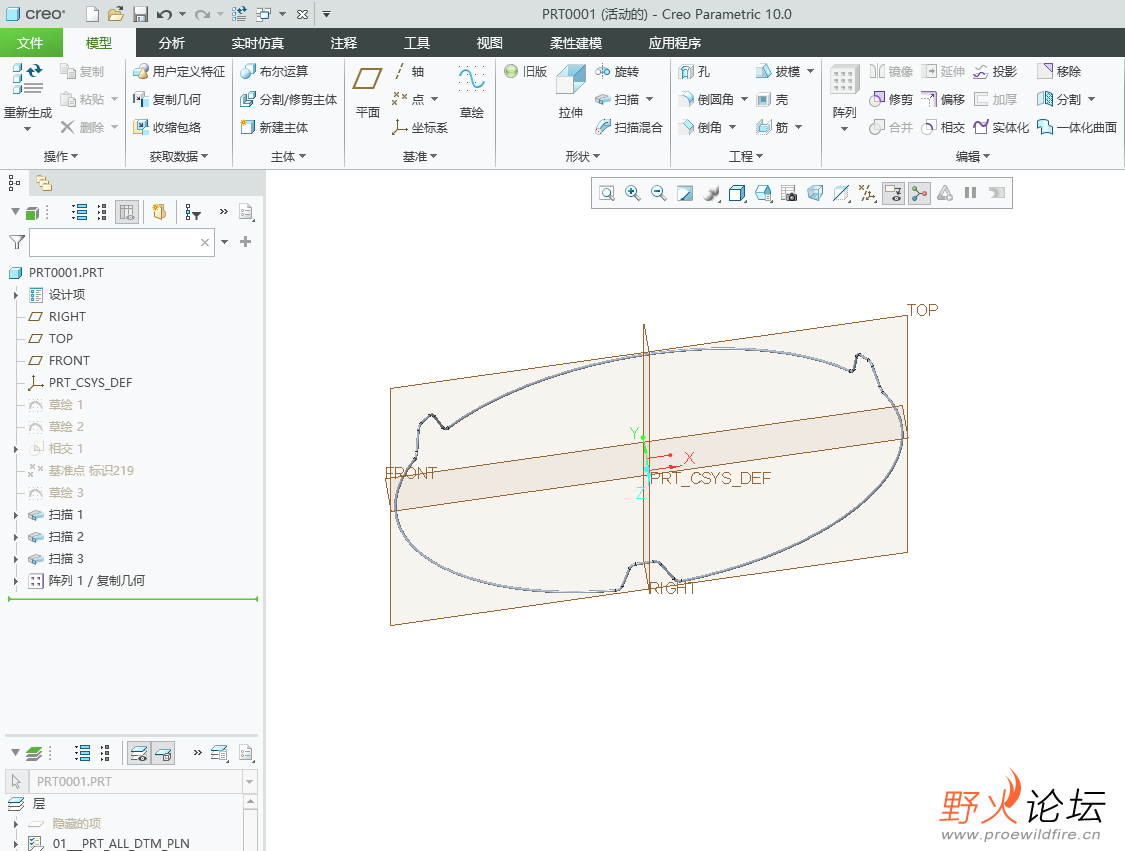Open the Shapes (形状) group dropdown
Viewport: 1125px width, 851px height.
point(583,156)
